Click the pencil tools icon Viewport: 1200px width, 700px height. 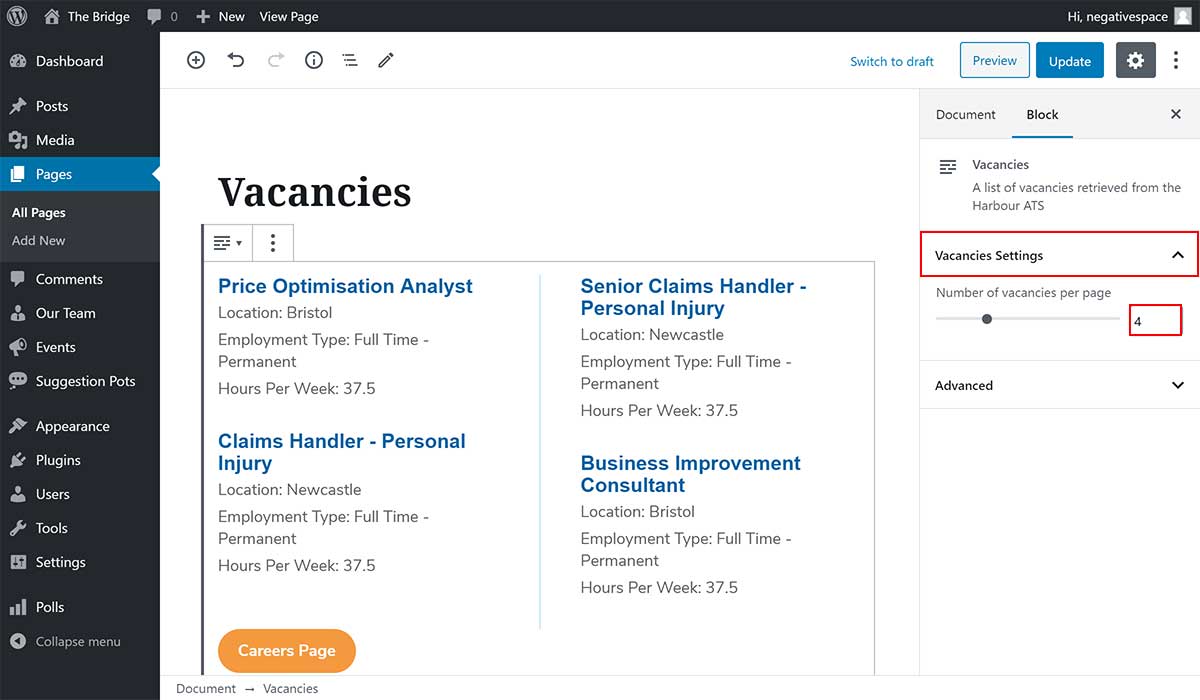(386, 60)
